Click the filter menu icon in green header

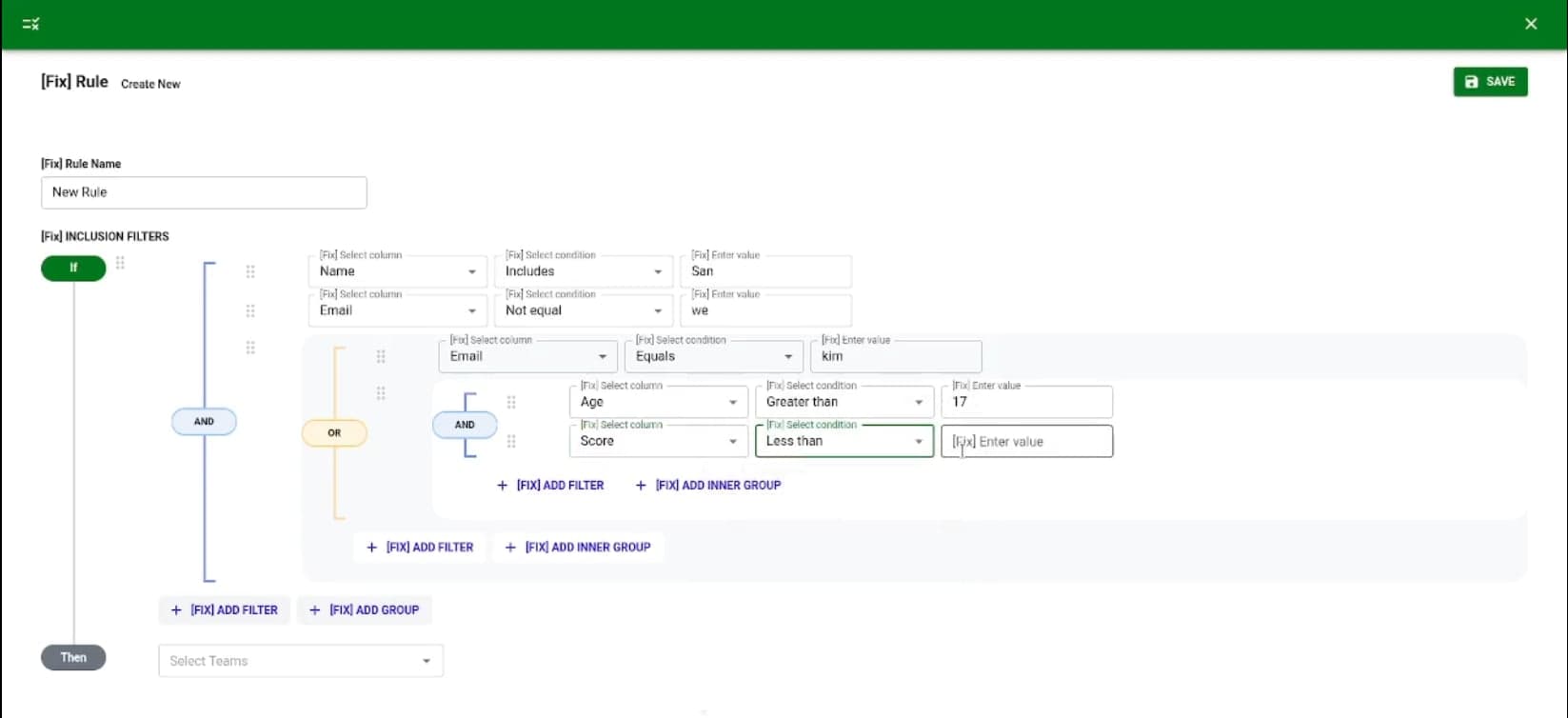[30, 24]
